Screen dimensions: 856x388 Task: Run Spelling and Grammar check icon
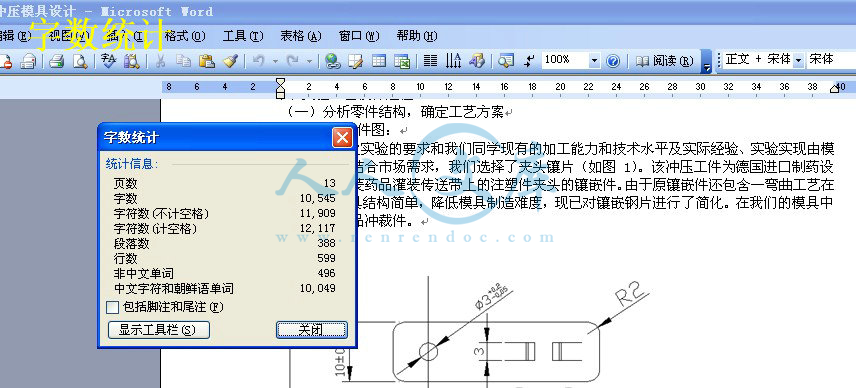[109, 61]
